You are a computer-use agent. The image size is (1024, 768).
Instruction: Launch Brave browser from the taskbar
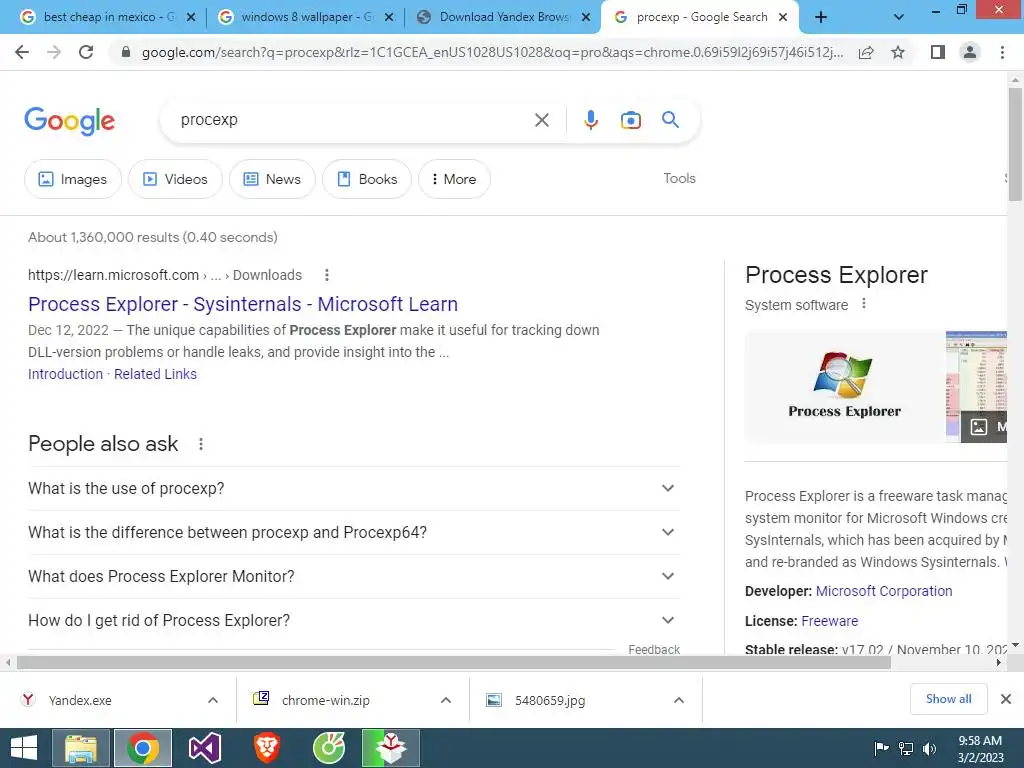(266, 748)
